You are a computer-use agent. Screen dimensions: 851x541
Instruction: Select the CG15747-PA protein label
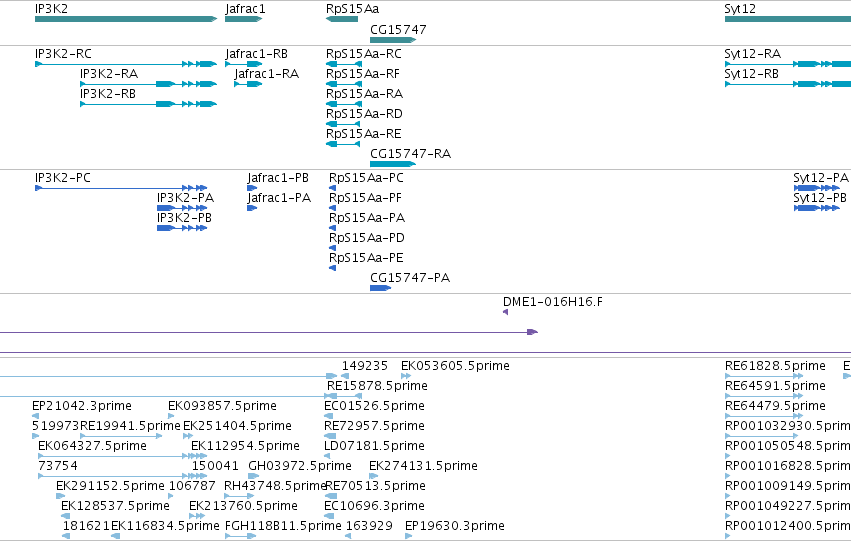point(410,278)
